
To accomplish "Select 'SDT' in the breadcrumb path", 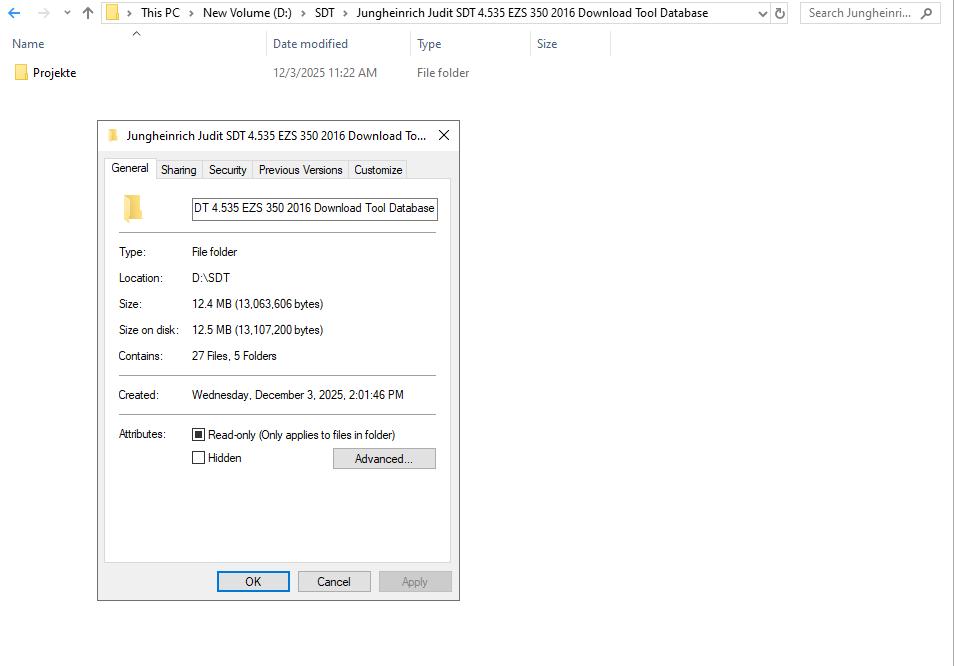I will coord(324,13).
